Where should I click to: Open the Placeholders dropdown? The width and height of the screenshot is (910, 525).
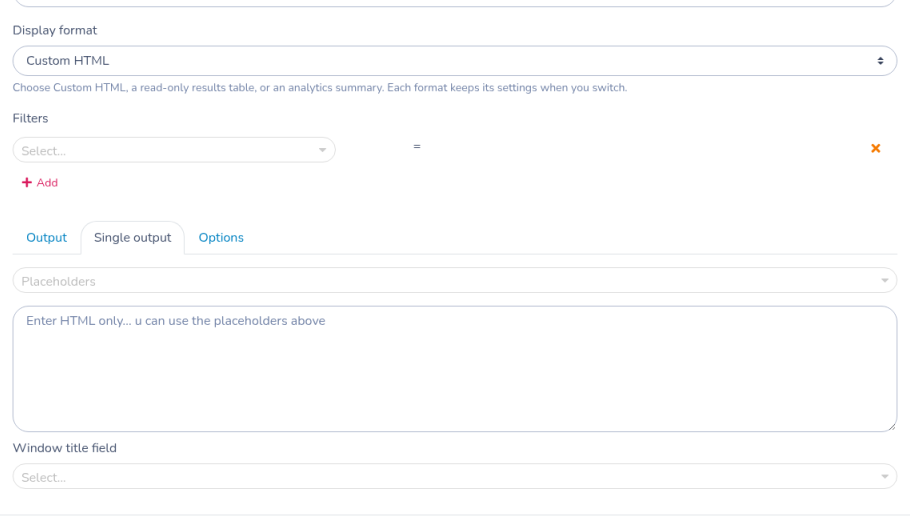click(x=454, y=281)
